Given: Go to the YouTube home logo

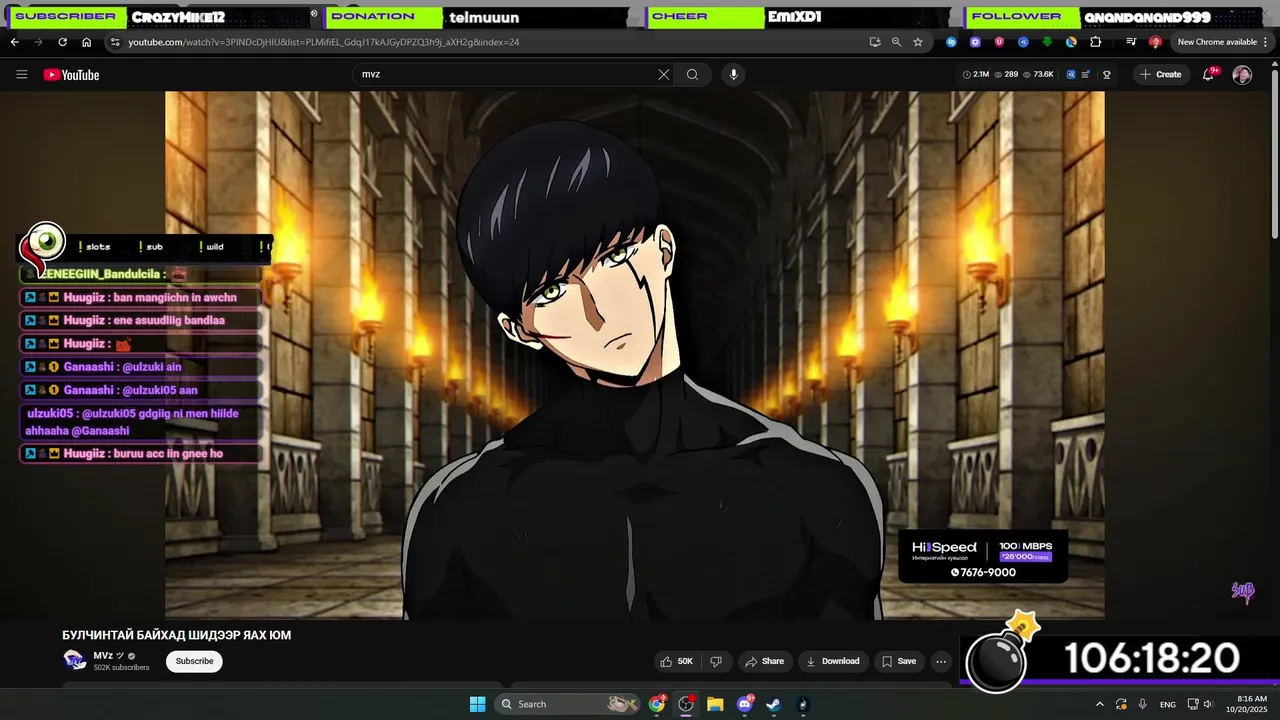Looking at the screenshot, I should pyautogui.click(x=71, y=75).
